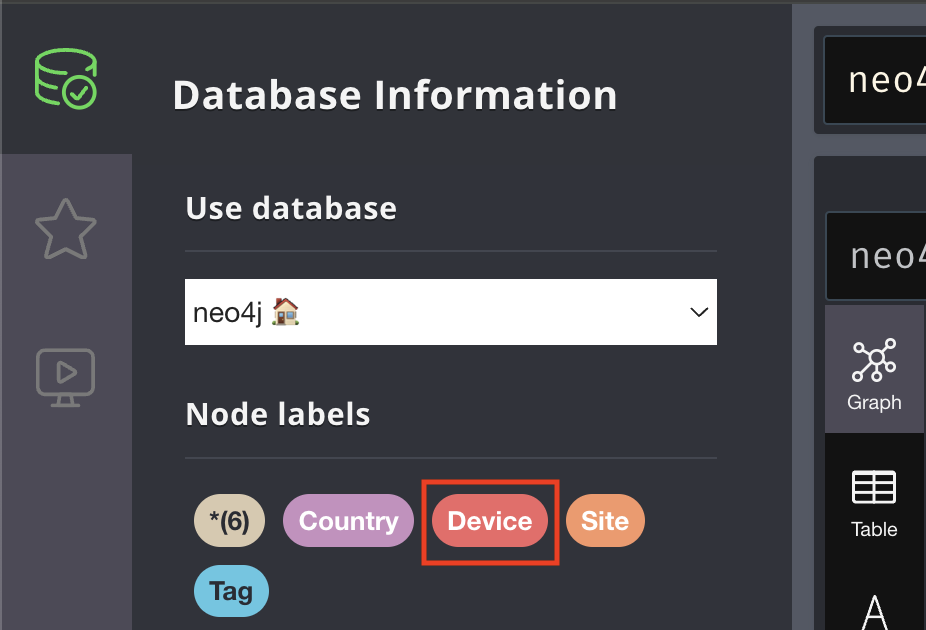Click the Tag node label pill
926x630 pixels.
(231, 591)
